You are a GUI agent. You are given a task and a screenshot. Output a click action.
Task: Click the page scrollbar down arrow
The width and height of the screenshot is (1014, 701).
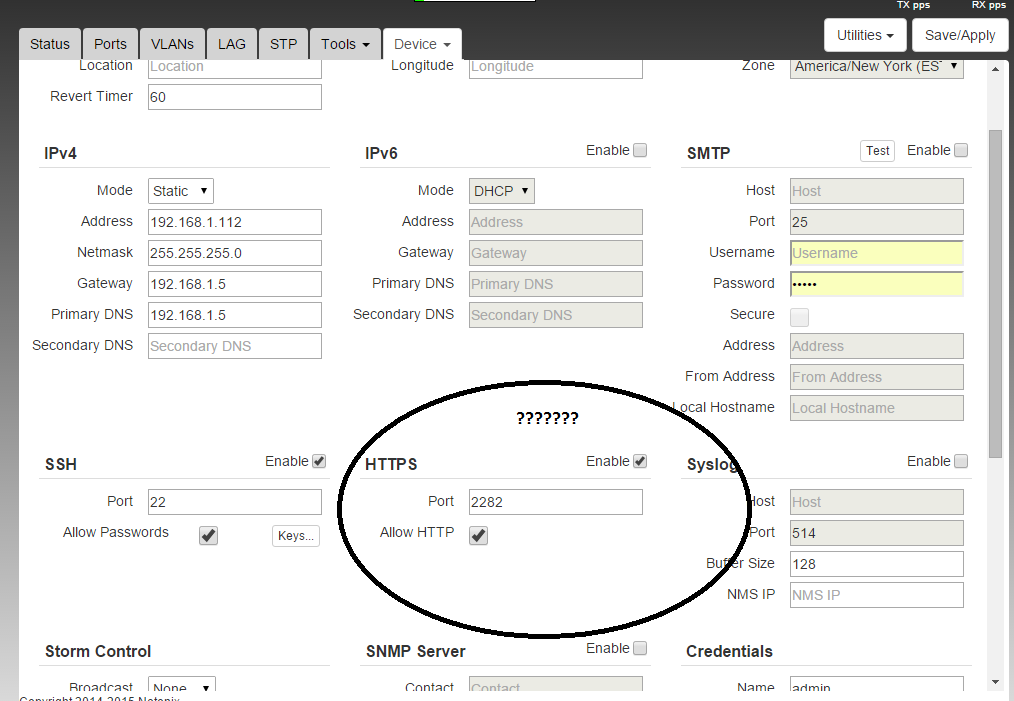coord(995,682)
